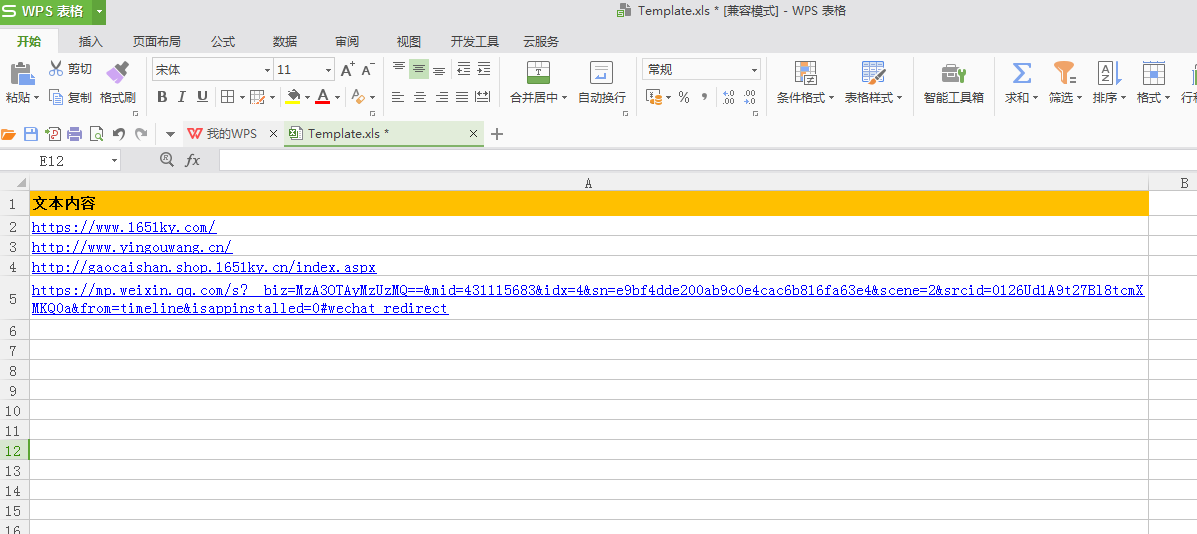This screenshot has width=1197, height=534.
Task: Open the Formulas (公式) ribbon tab
Action: [x=223, y=41]
